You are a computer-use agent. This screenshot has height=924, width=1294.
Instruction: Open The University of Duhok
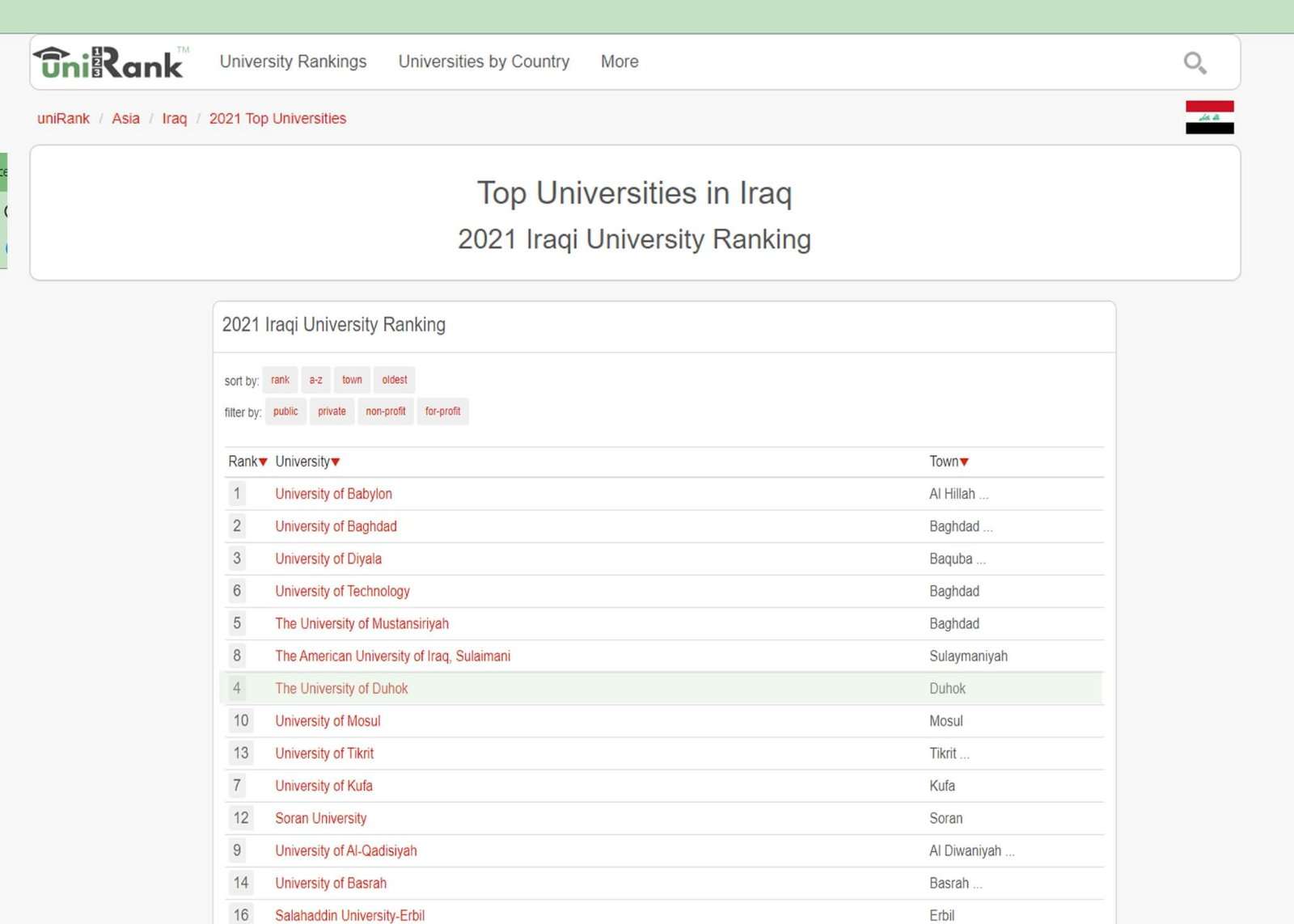pyautogui.click(x=341, y=689)
